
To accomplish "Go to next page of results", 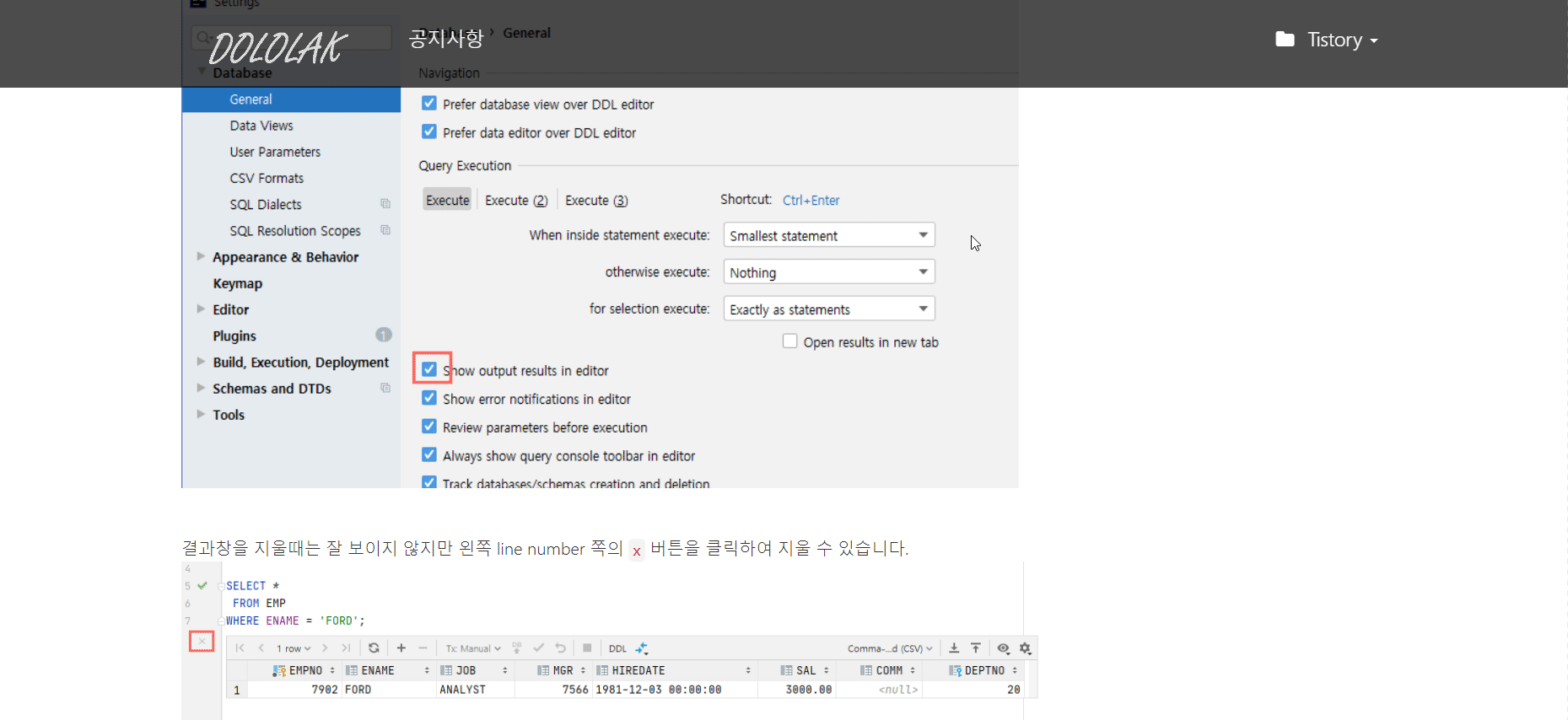I will [325, 648].
